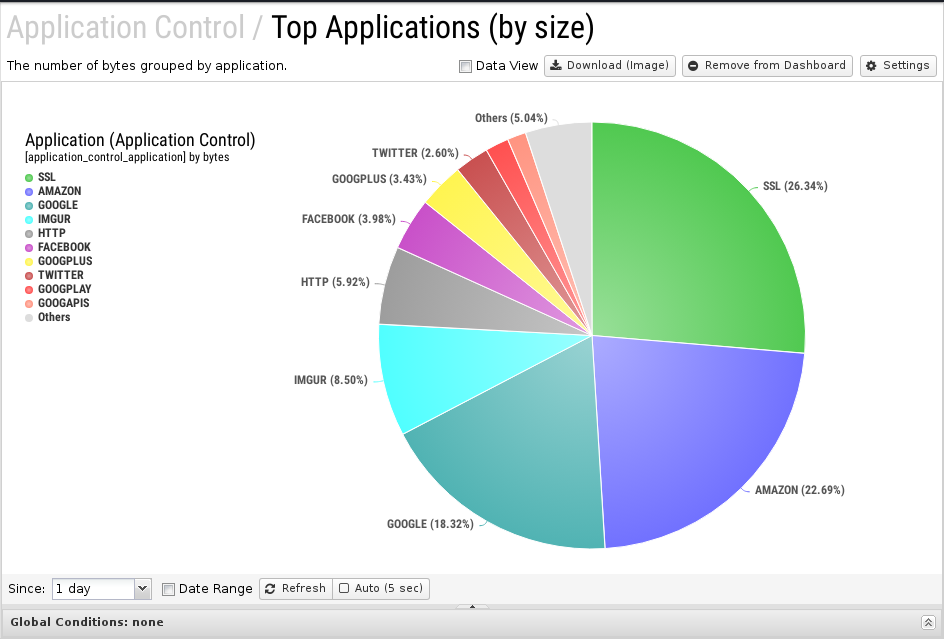The image size is (944, 639).
Task: Click GOOGAPIS salmon legend dot
Action: [29, 304]
